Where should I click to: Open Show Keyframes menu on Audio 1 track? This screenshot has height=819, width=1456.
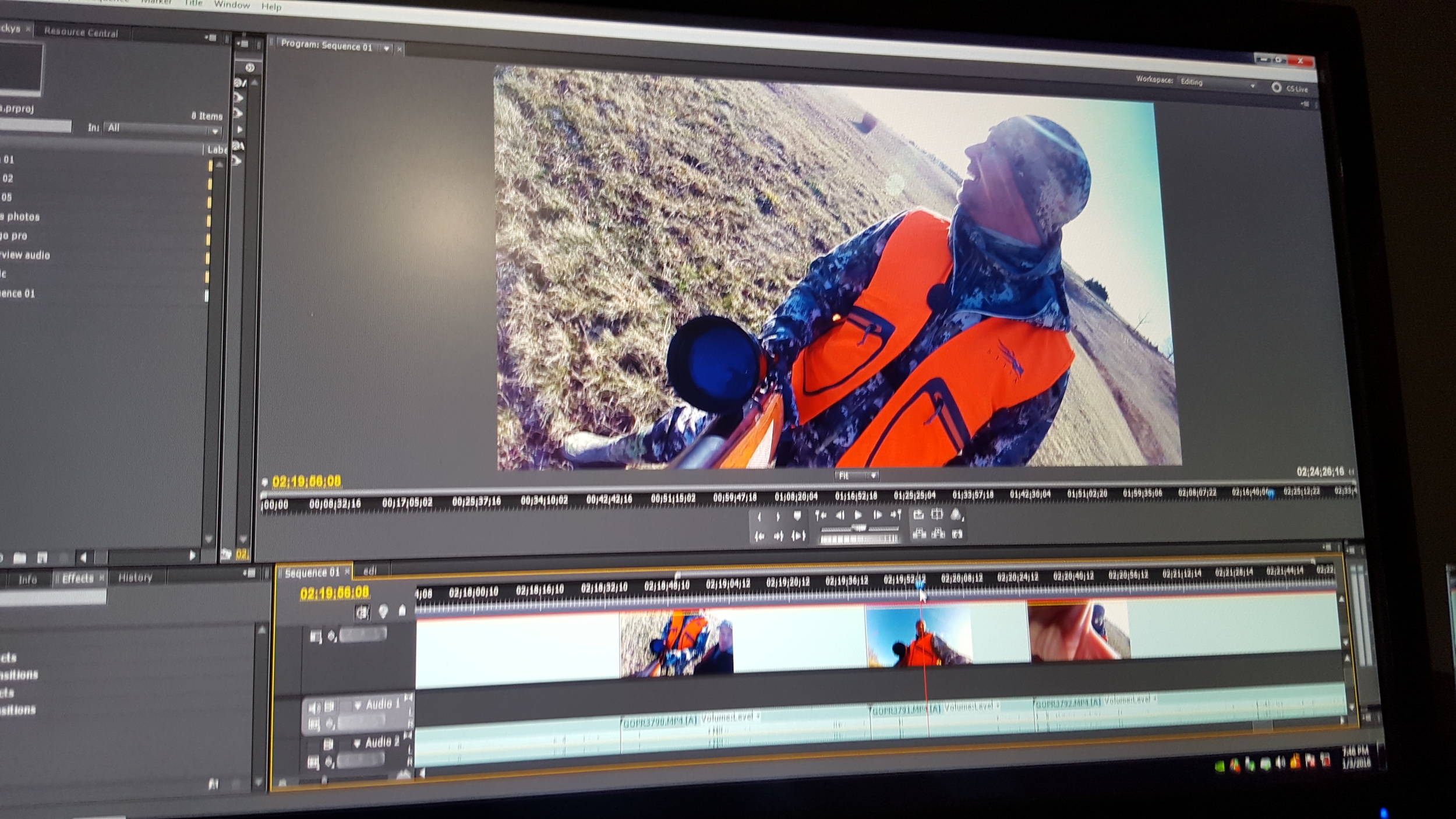pos(330,724)
